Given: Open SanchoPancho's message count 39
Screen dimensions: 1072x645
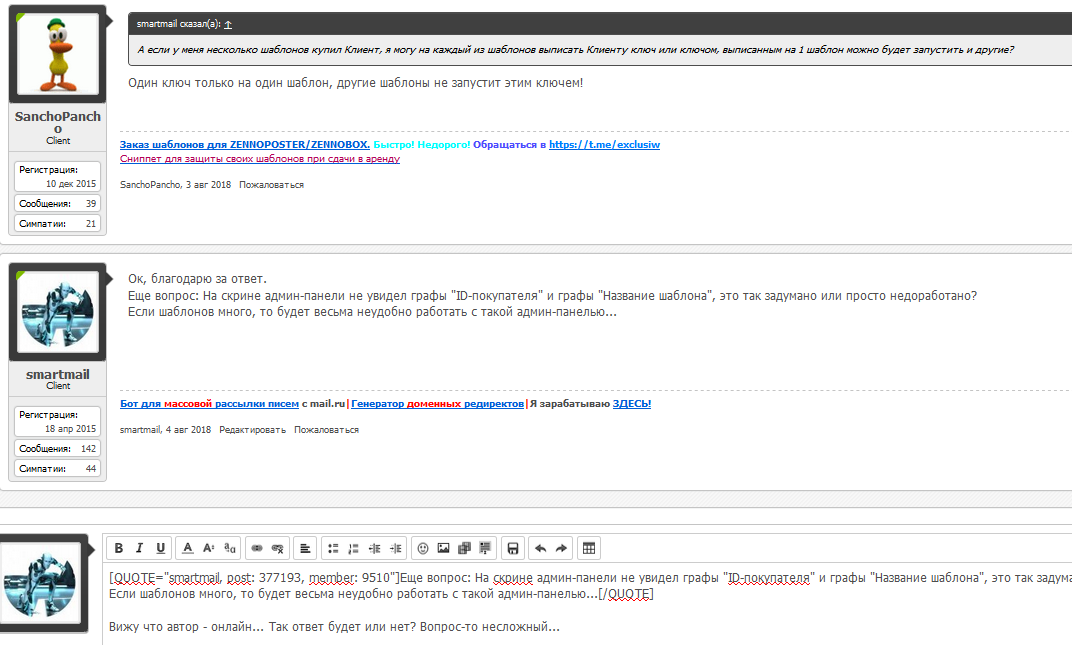Looking at the screenshot, I should click(x=91, y=203).
